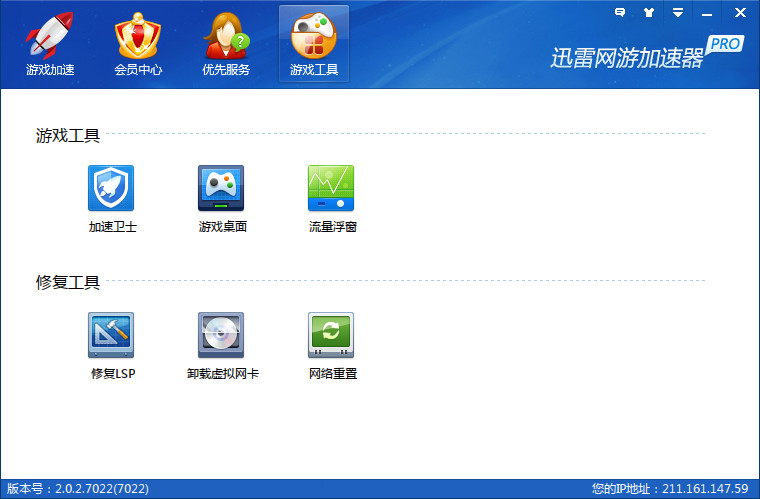Image resolution: width=760 pixels, height=499 pixels.
Task: Click the 流量浮窗 label text
Action: (x=332, y=227)
